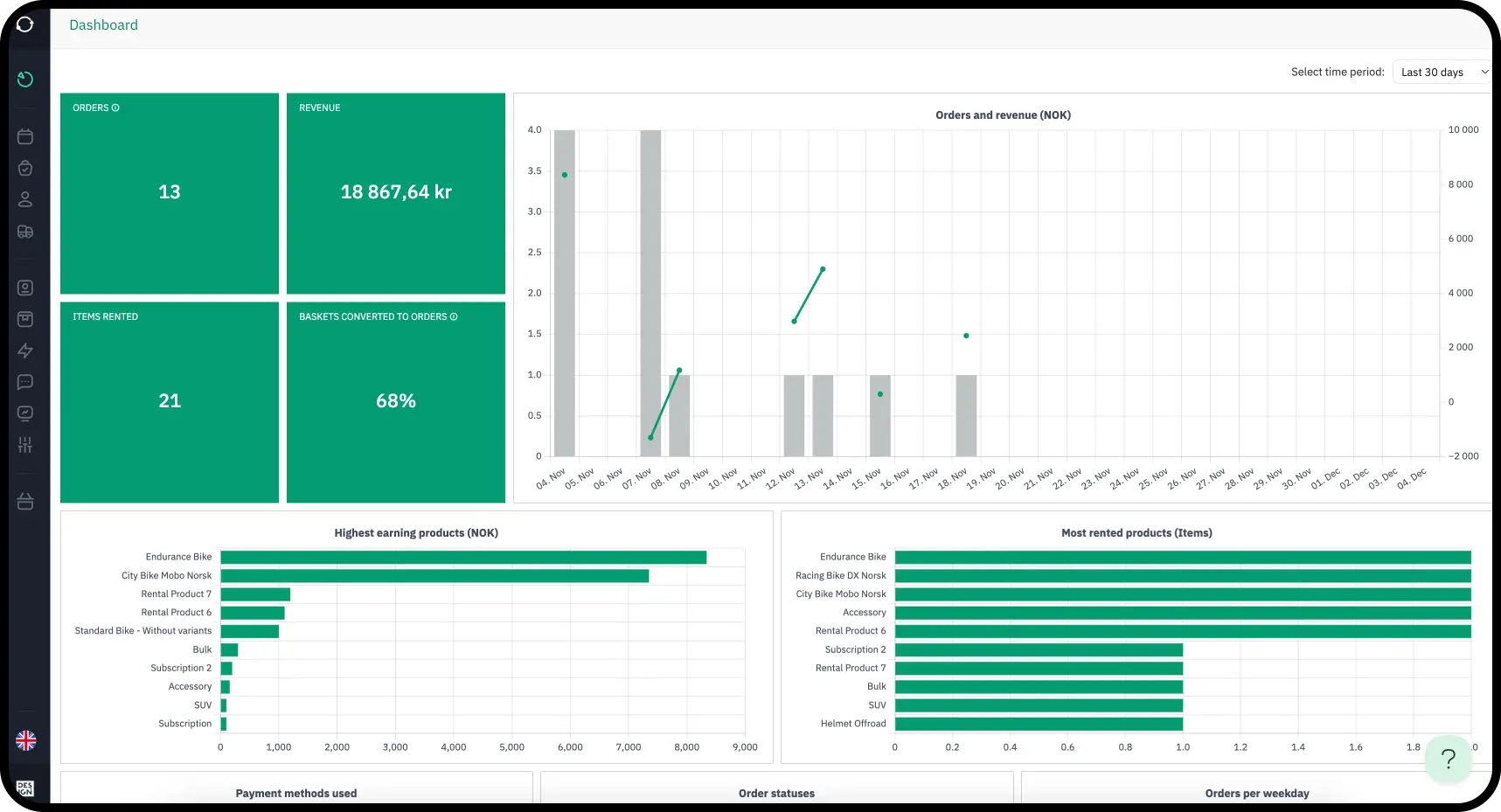Open the help question mark button
1501x812 pixels.
click(1449, 759)
